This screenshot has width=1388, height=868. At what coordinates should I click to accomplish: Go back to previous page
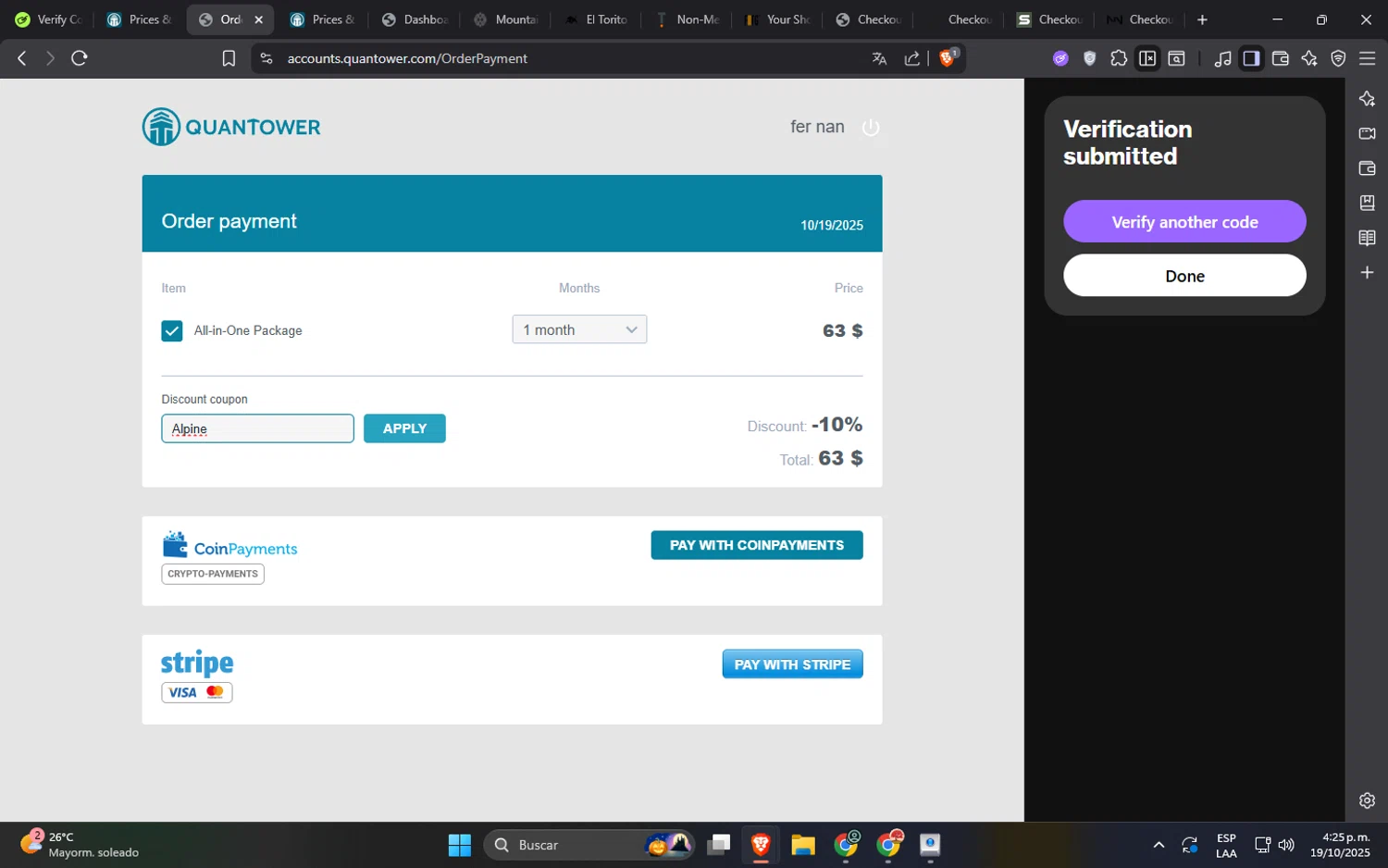pyautogui.click(x=22, y=58)
